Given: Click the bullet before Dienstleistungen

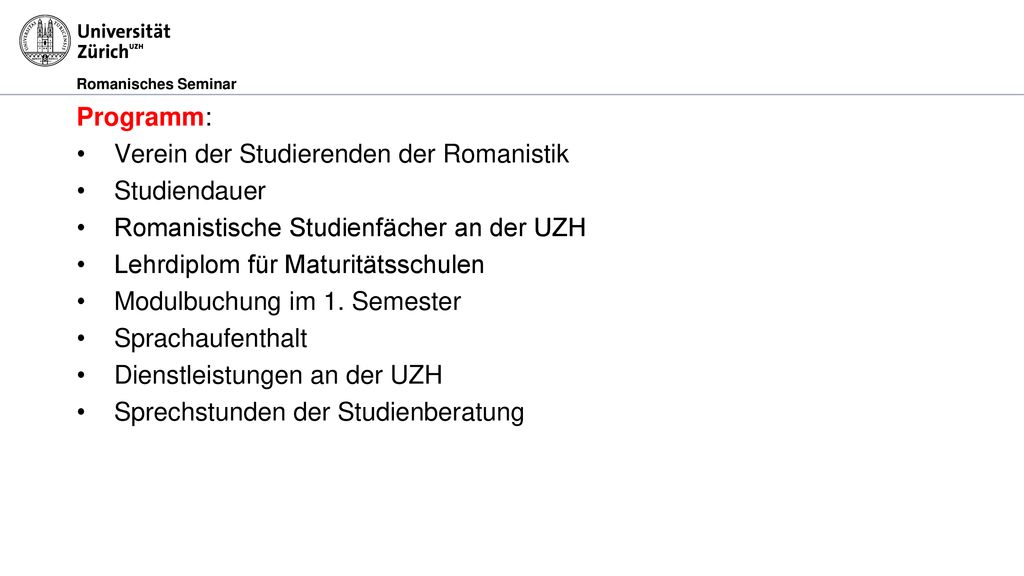Looking at the screenshot, I should pyautogui.click(x=81, y=376).
